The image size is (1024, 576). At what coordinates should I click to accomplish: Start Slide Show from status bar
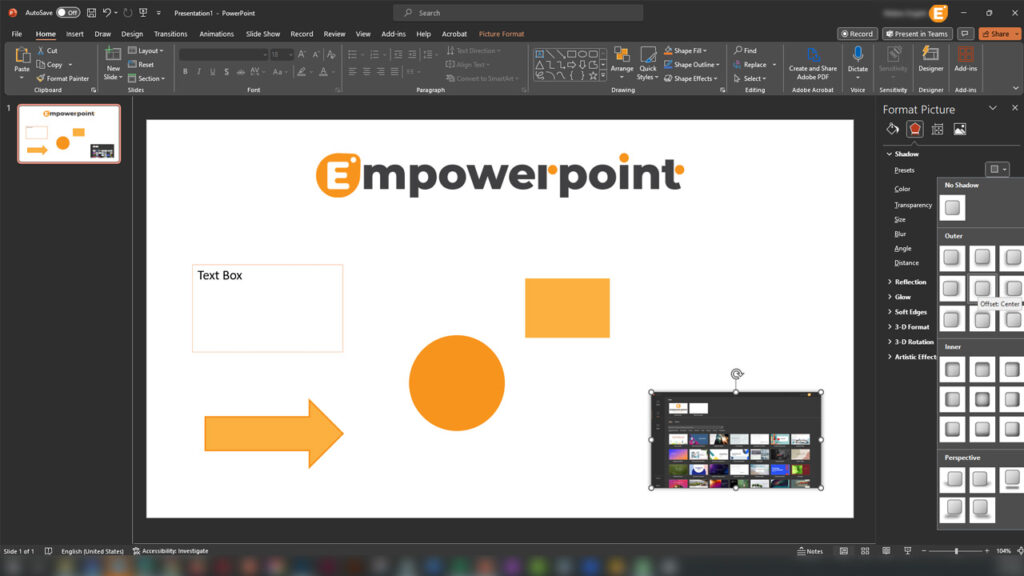907,551
